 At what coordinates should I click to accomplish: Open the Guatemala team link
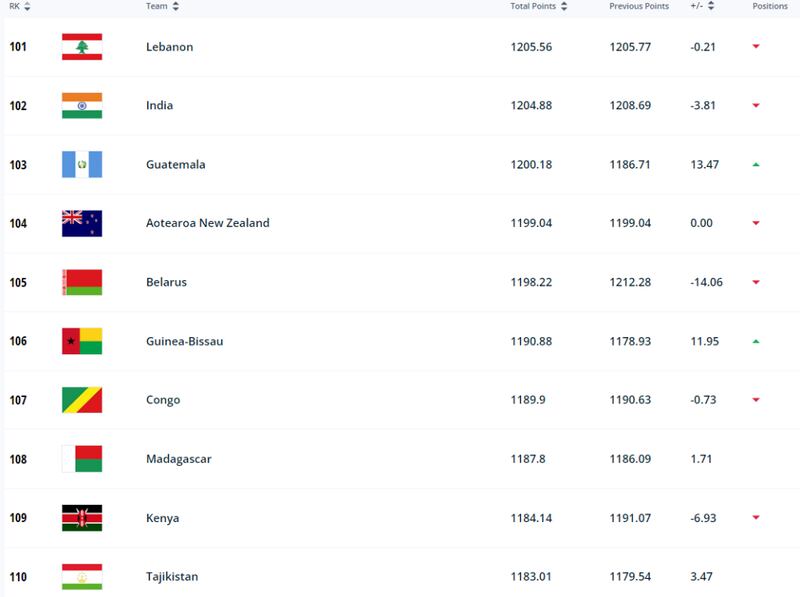click(176, 164)
